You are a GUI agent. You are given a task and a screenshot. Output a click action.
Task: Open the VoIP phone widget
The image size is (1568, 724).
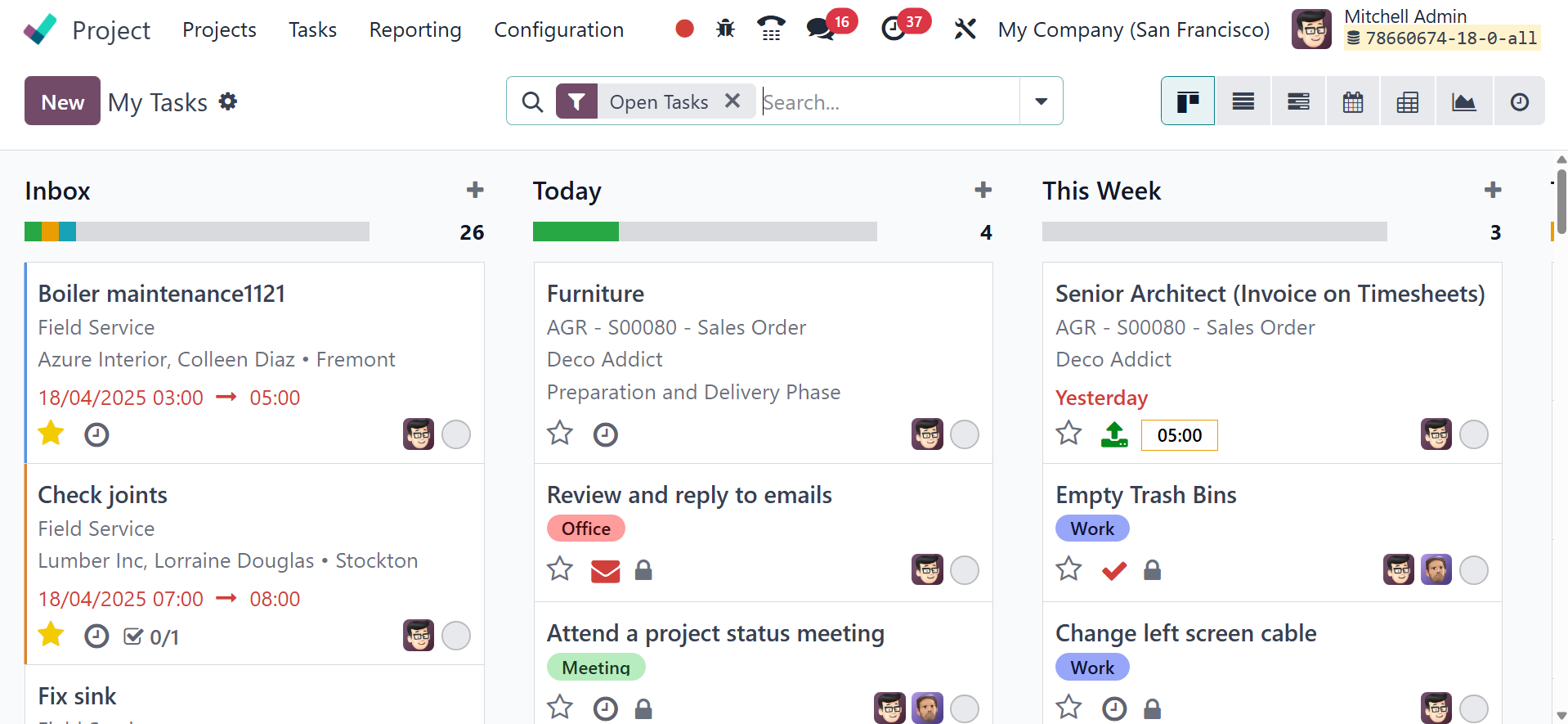tap(771, 29)
